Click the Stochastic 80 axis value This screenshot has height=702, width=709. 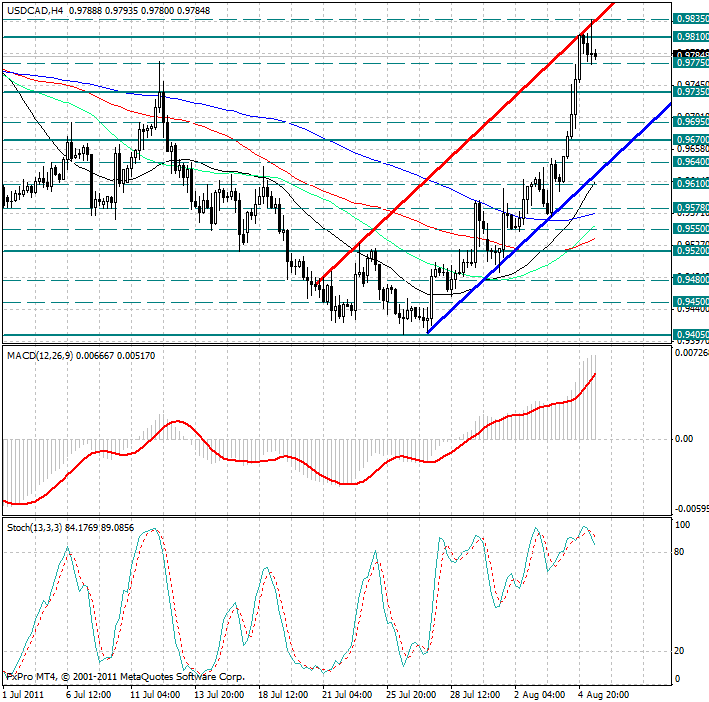[x=679, y=552]
